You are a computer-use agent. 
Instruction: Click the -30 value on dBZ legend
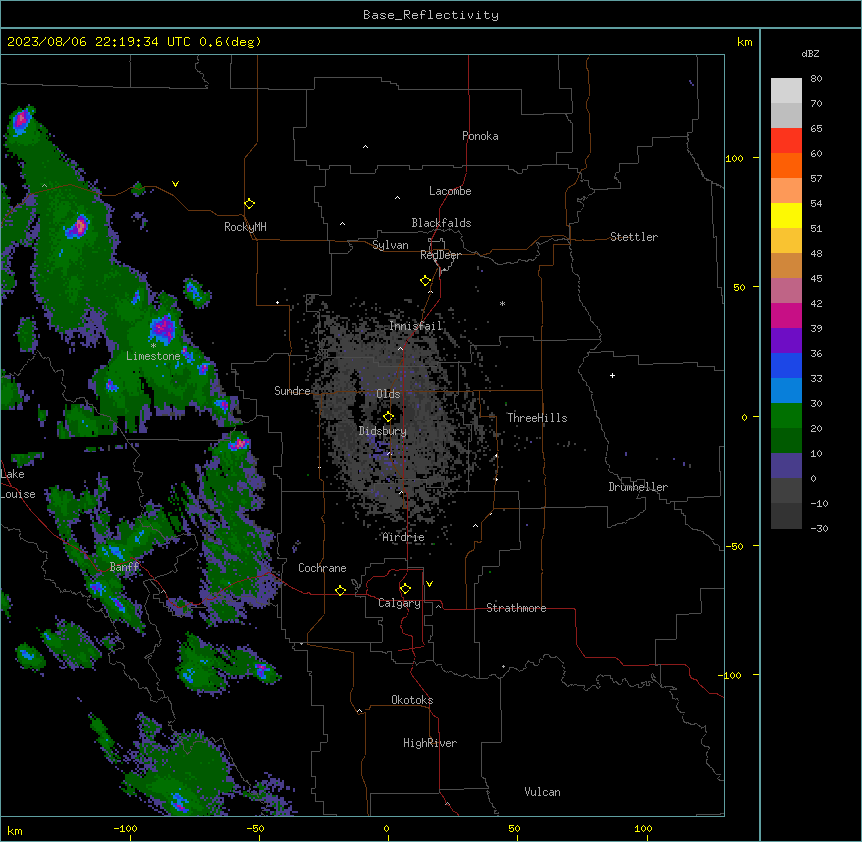819,528
